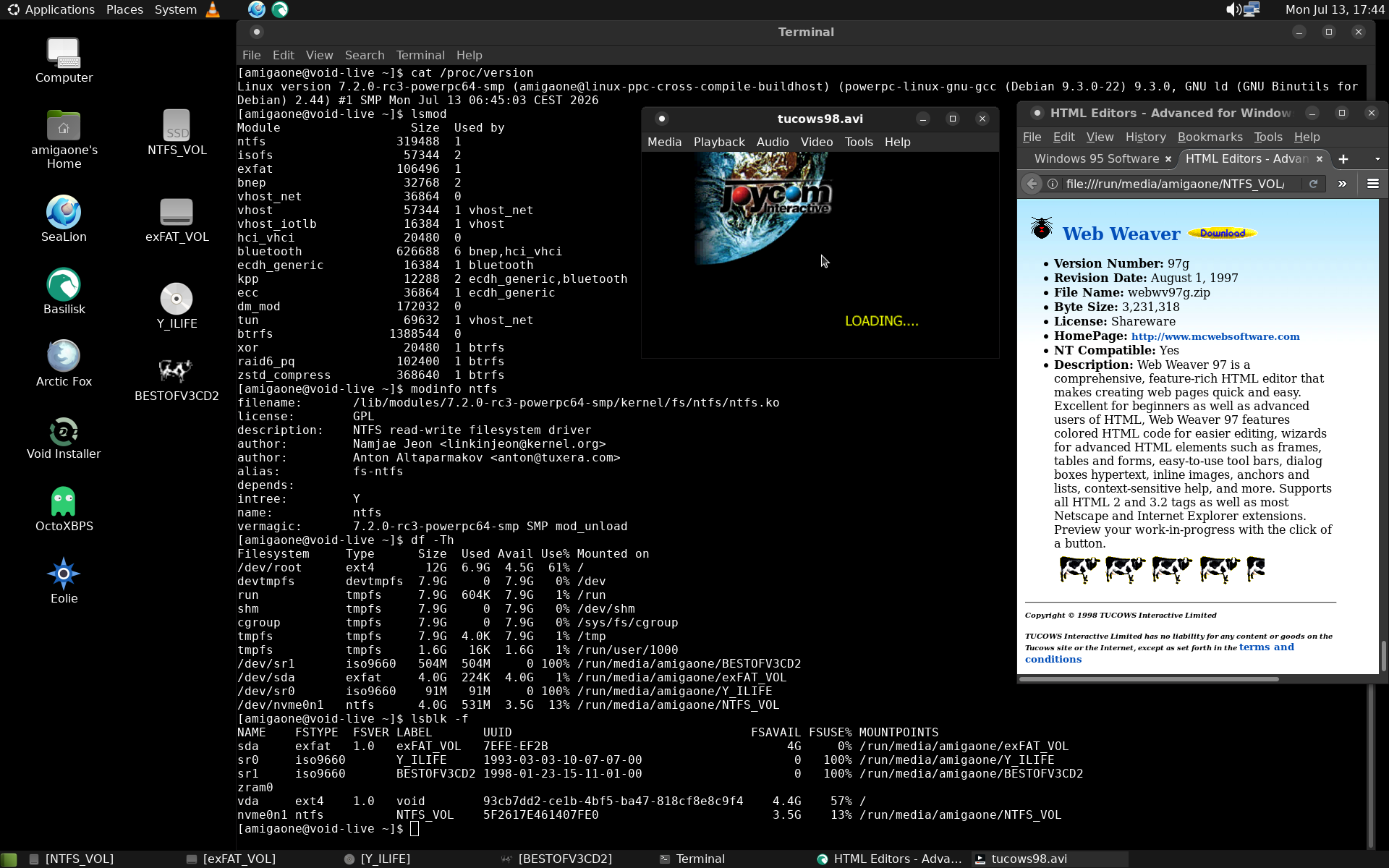Switch to the Windows 95 Software tab
Screen dimensions: 1389x868
tap(1097, 158)
